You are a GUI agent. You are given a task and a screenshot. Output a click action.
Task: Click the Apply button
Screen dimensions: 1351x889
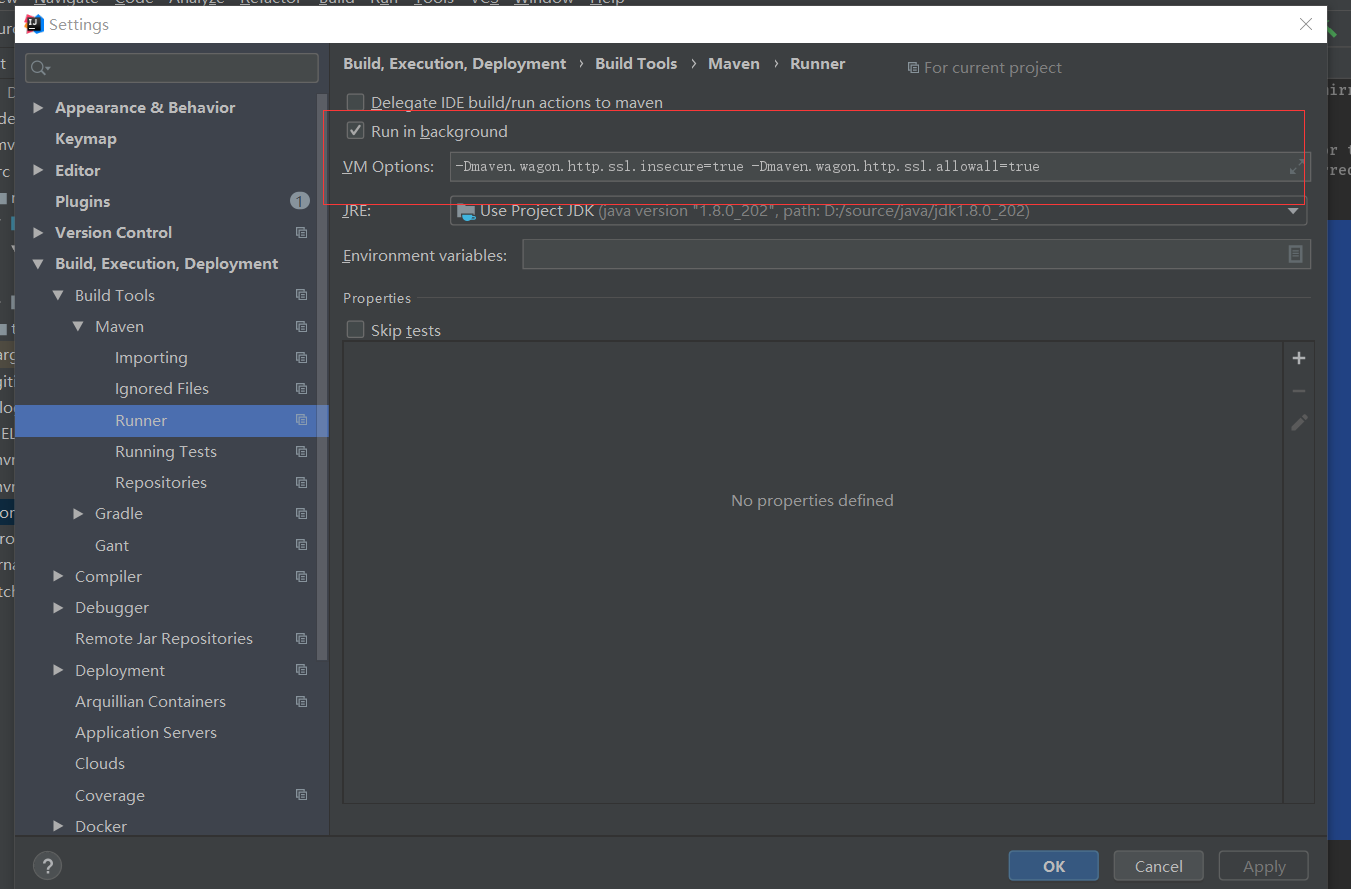[x=1264, y=866]
